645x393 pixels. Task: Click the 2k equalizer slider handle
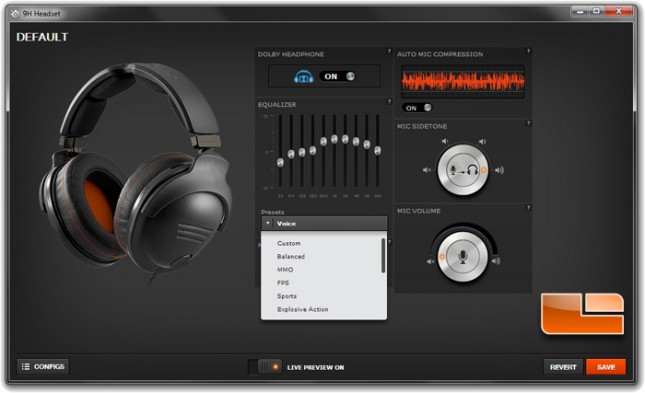(x=345, y=139)
